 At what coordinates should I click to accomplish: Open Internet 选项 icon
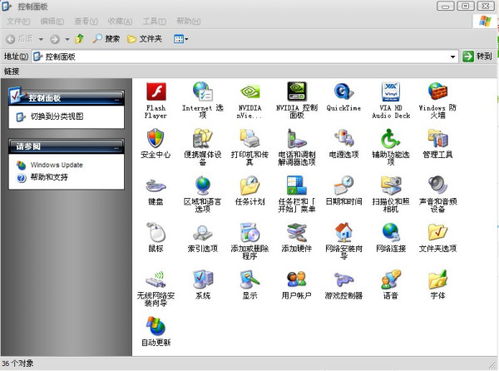tap(203, 92)
